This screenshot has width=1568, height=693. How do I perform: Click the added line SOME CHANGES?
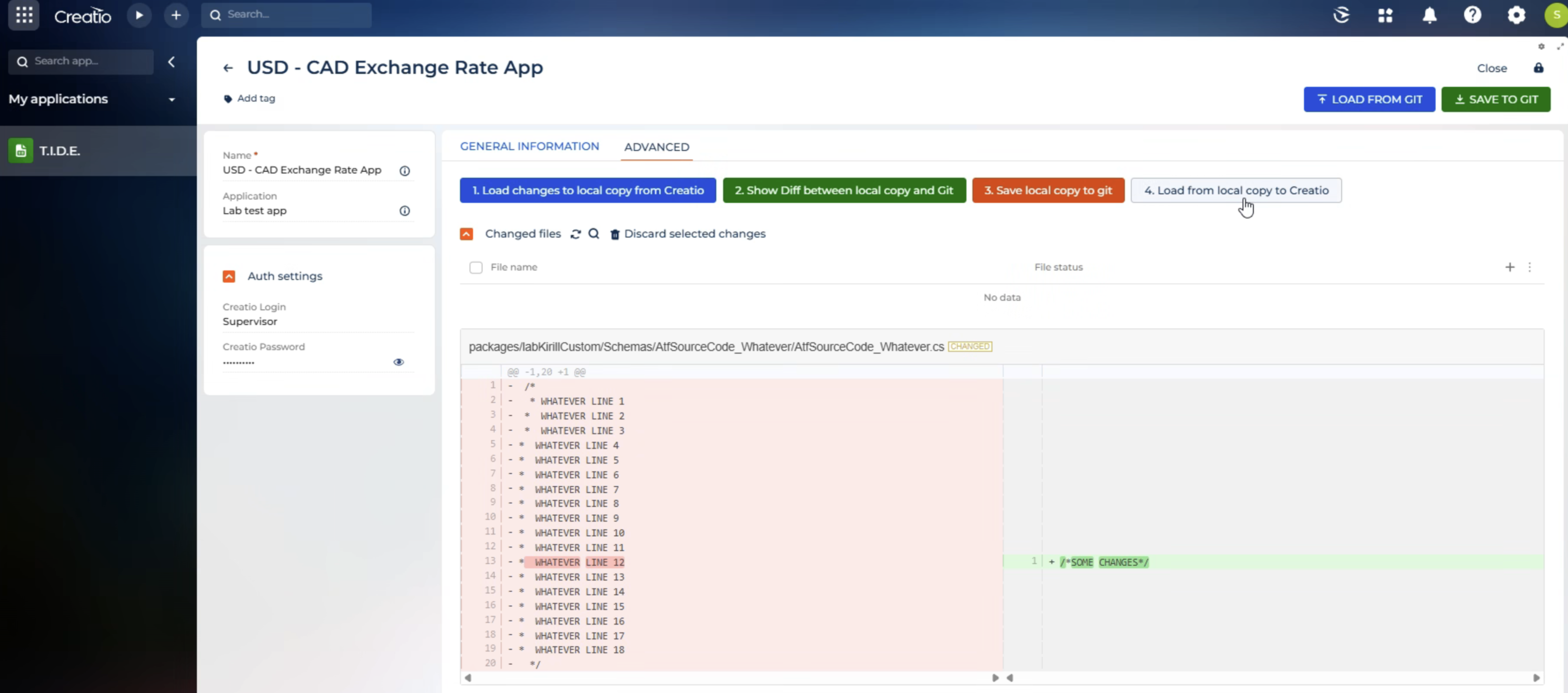[x=1104, y=562]
